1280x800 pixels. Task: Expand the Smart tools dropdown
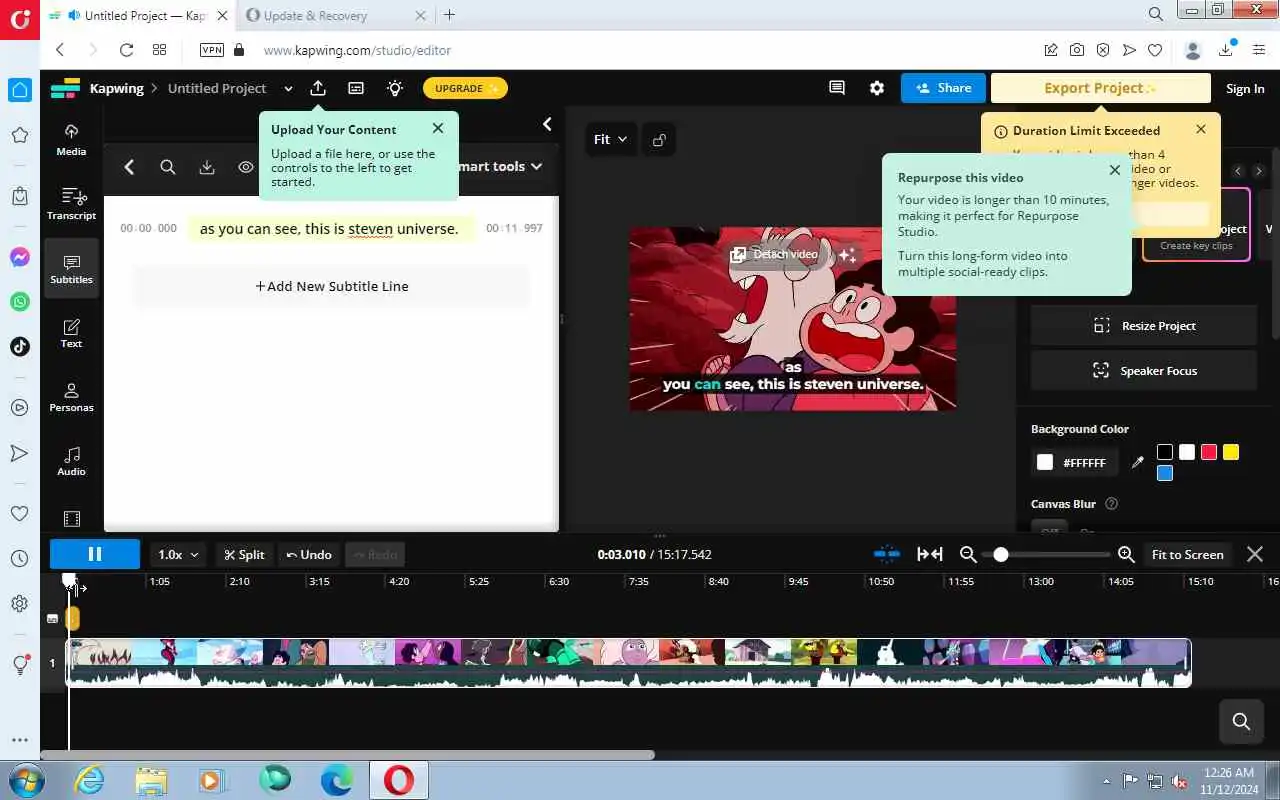point(500,166)
